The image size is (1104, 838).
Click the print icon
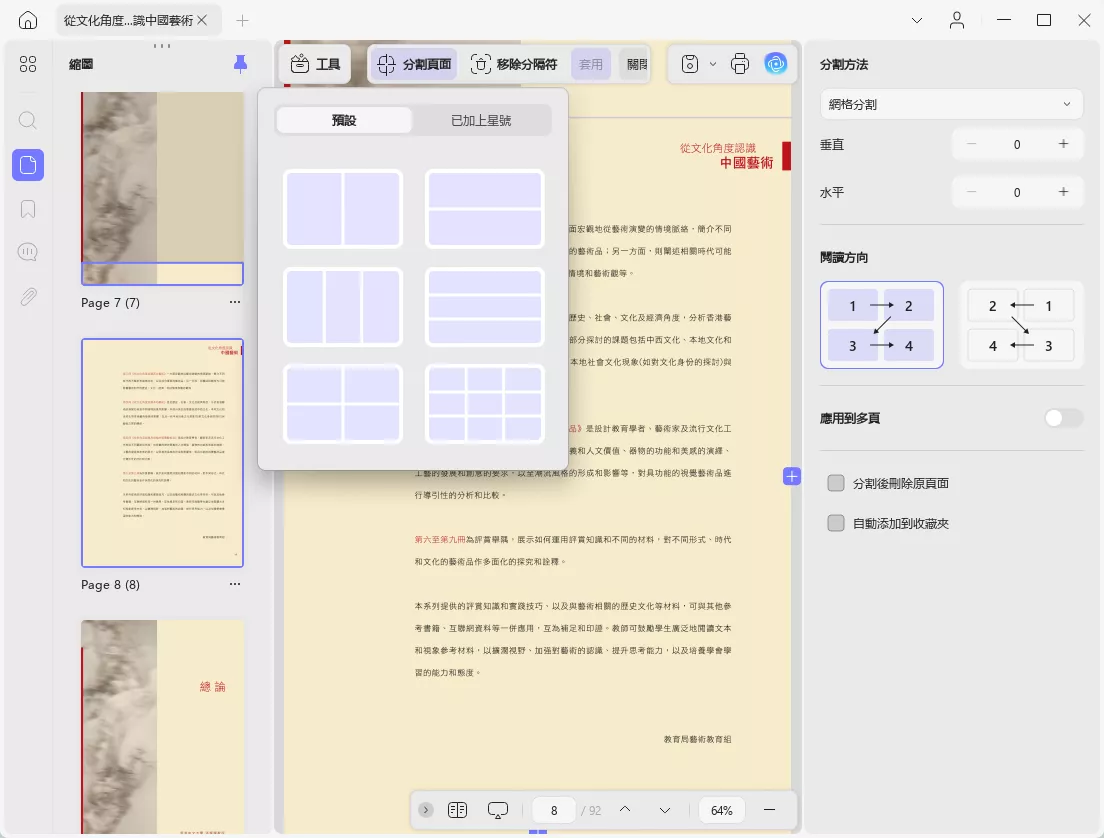point(740,64)
